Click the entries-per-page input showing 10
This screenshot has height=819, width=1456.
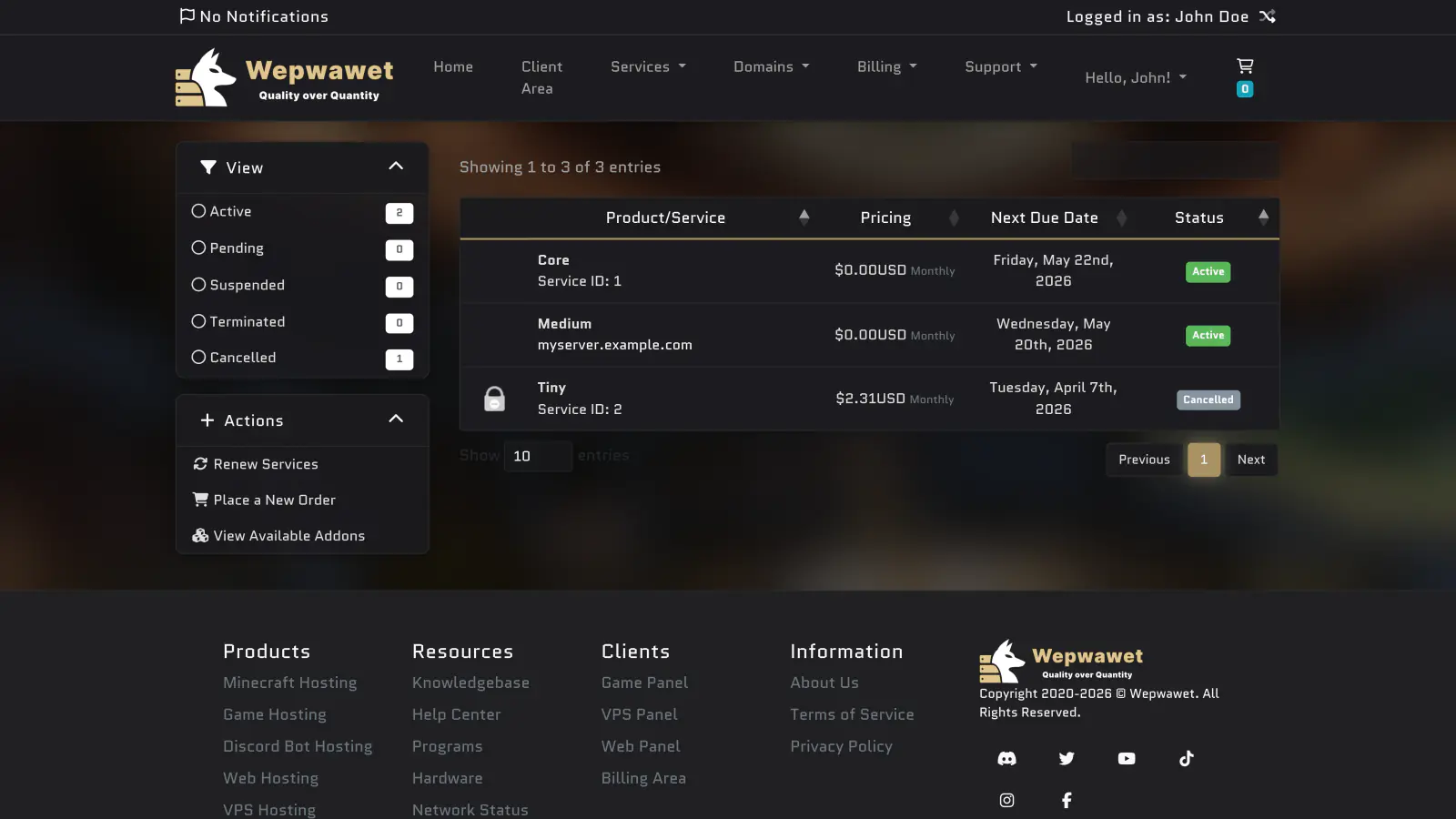pyautogui.click(x=538, y=456)
